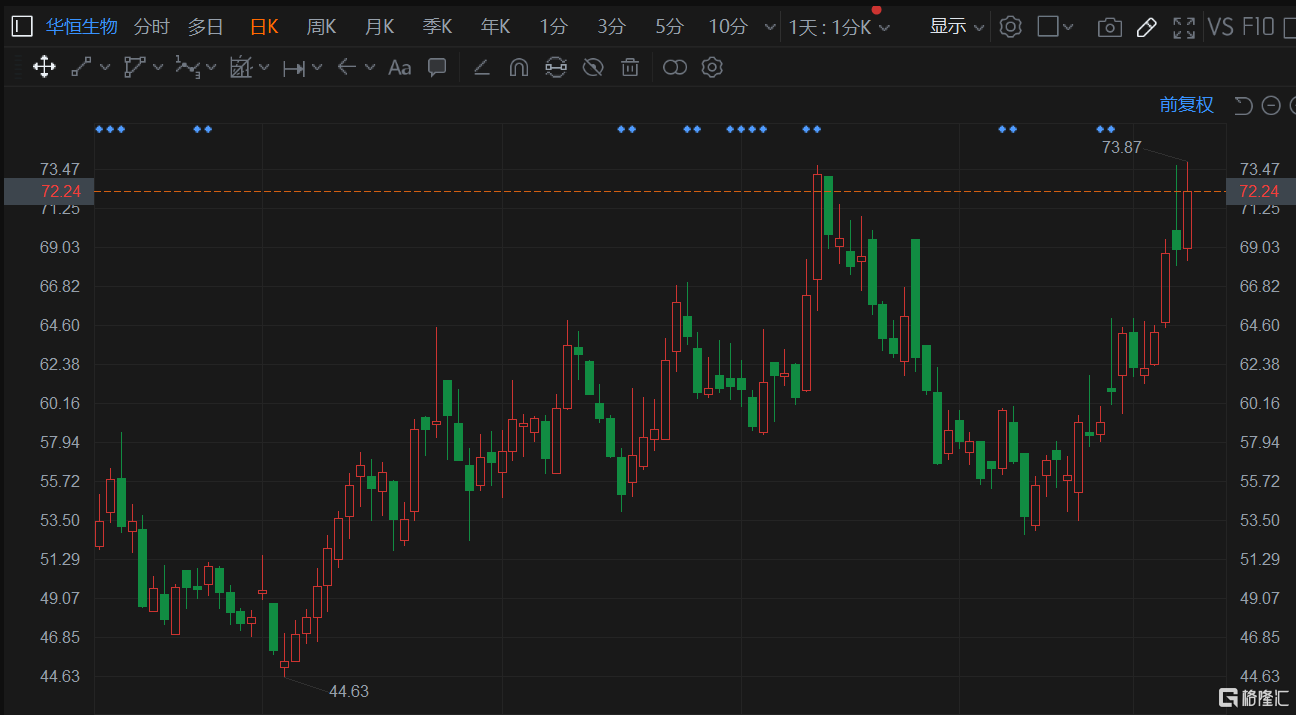Select the arrow marker tool

click(x=346, y=67)
